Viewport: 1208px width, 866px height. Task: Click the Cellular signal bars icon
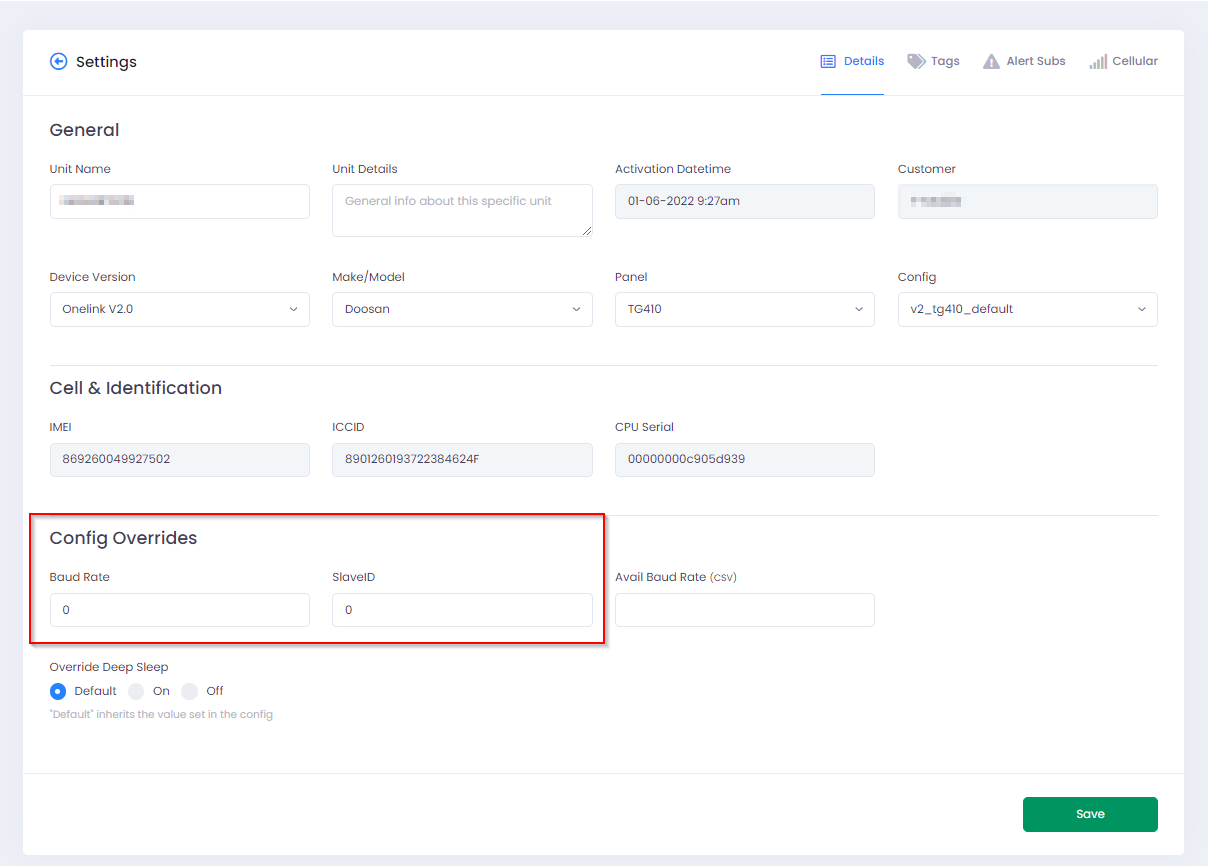pos(1098,62)
